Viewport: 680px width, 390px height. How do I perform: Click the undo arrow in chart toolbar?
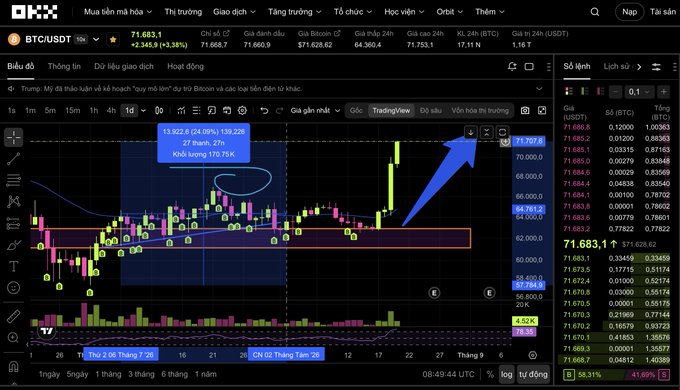pos(264,110)
